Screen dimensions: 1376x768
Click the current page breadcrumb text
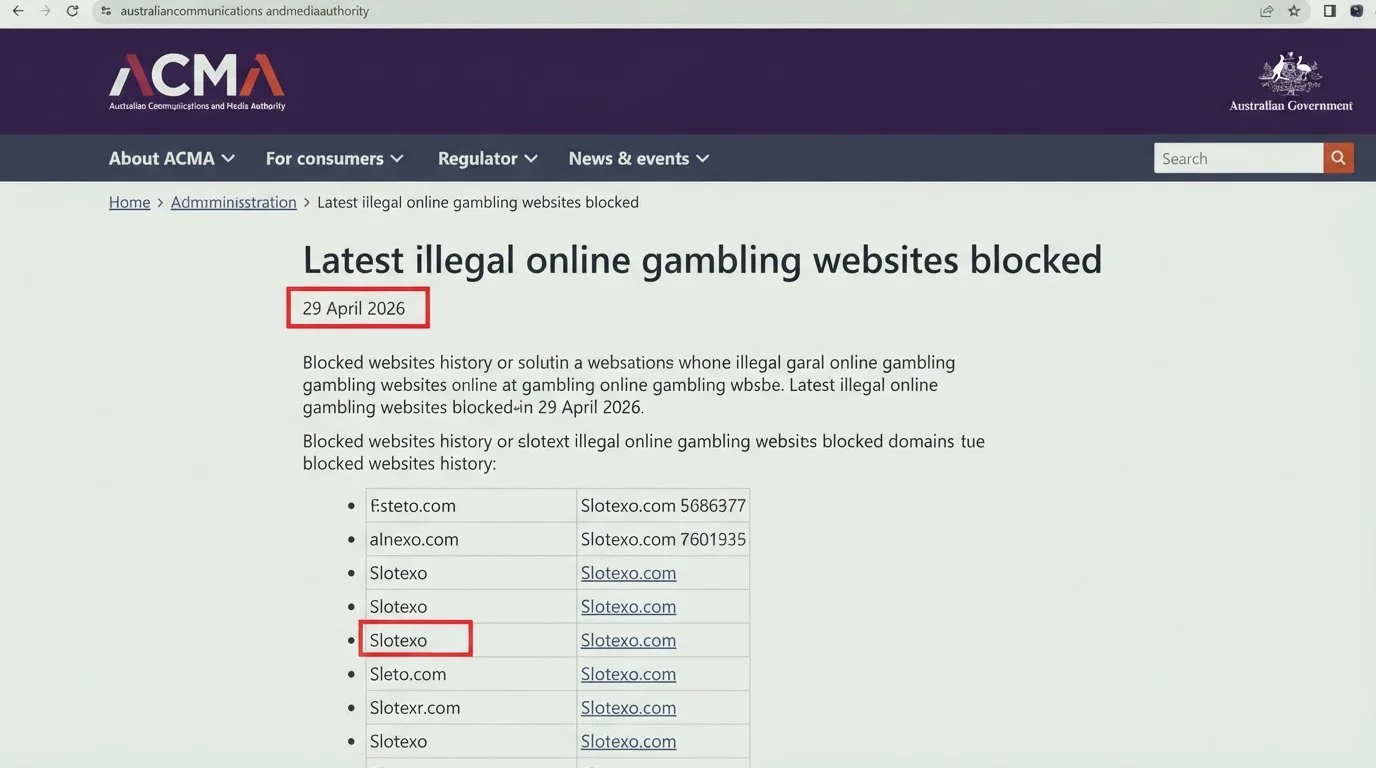(478, 202)
